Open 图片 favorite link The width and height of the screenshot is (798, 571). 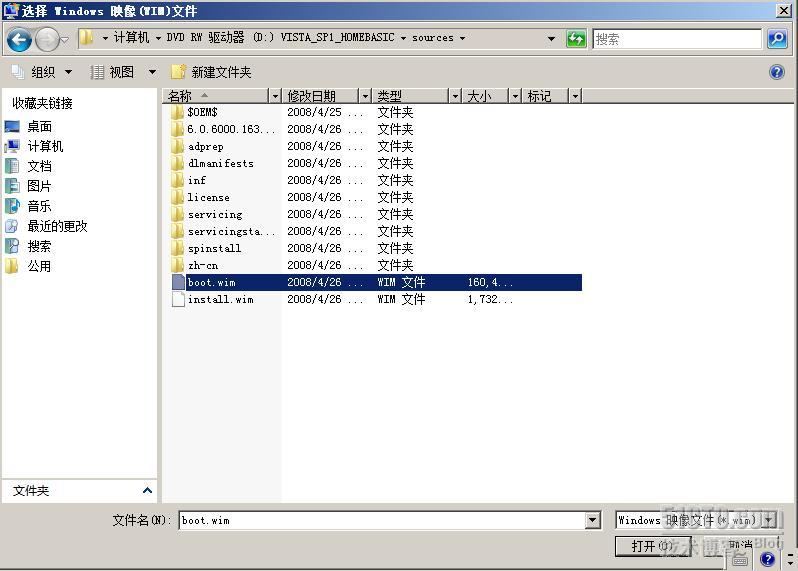click(28, 186)
